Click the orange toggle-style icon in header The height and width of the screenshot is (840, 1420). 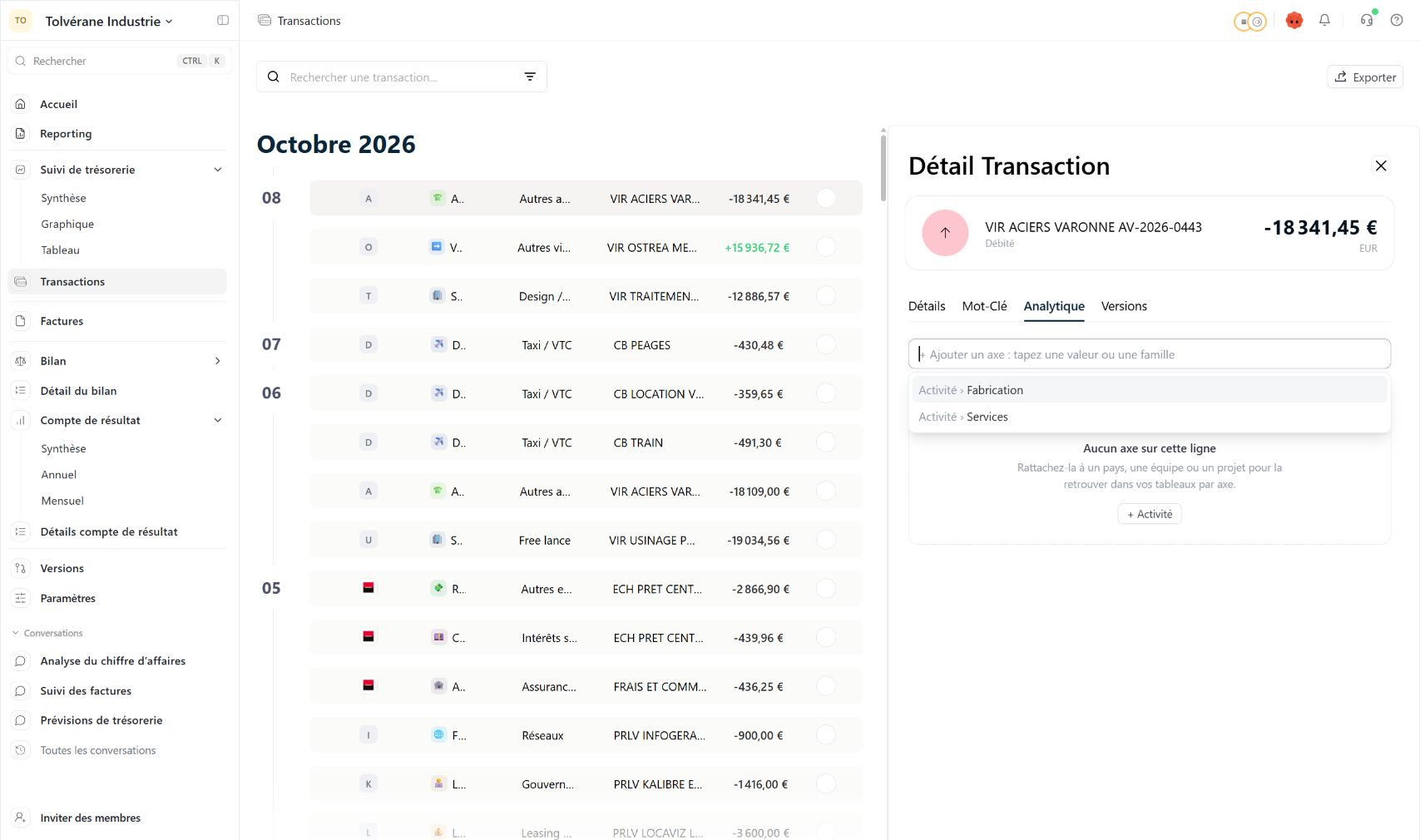coord(1249,22)
